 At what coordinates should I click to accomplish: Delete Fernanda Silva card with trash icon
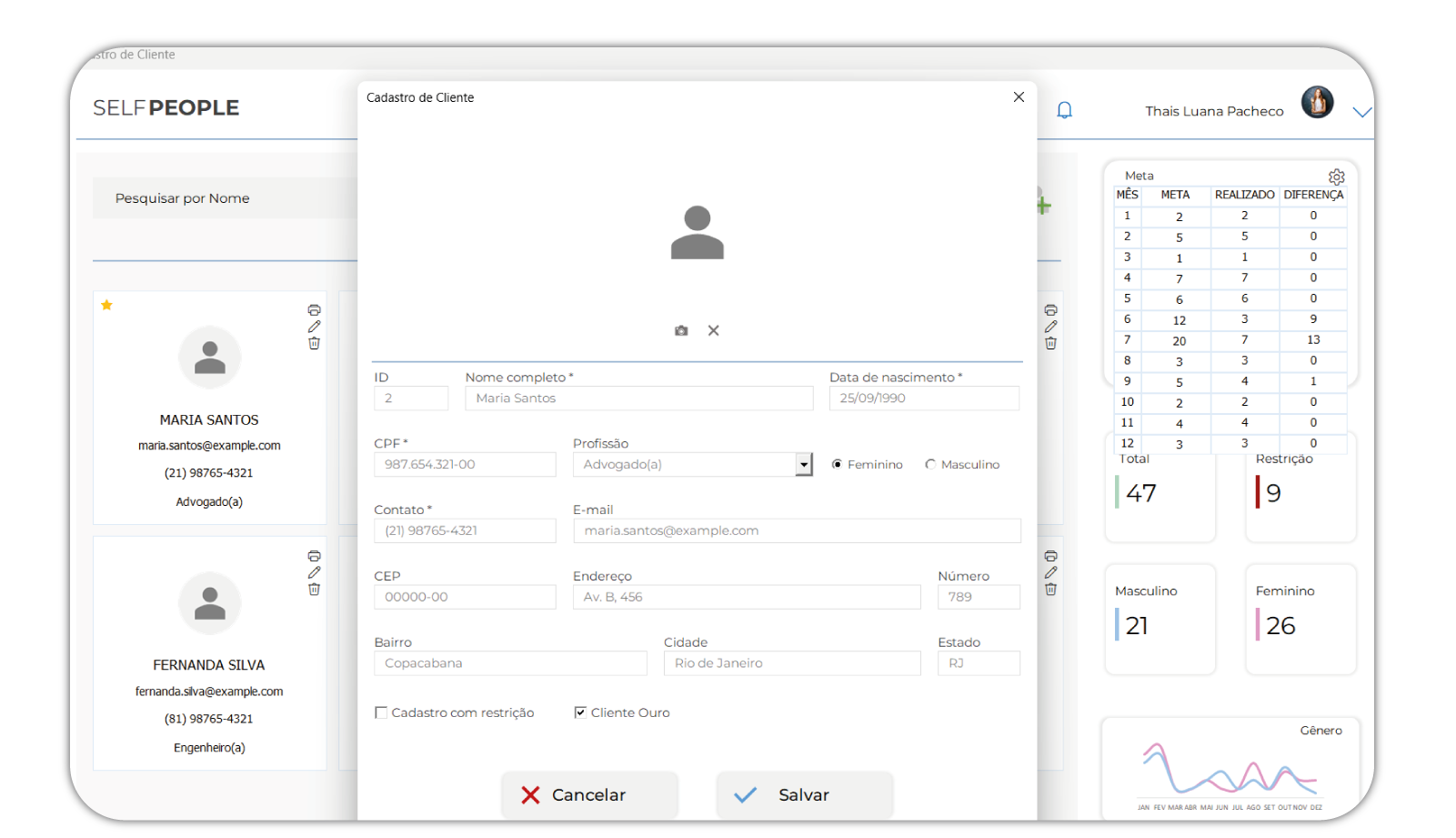point(314,590)
